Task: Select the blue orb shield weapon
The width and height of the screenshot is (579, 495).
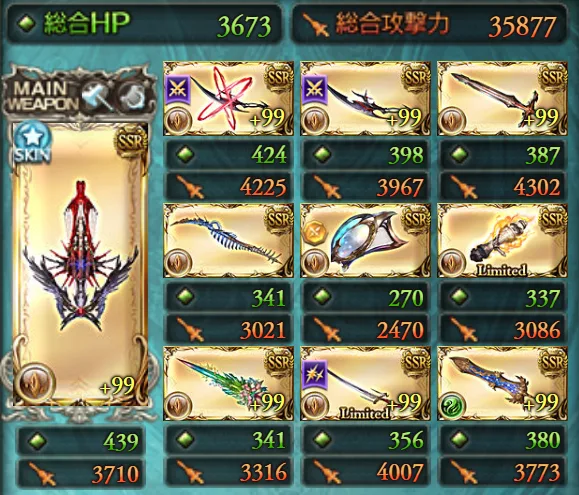Action: pos(365,240)
